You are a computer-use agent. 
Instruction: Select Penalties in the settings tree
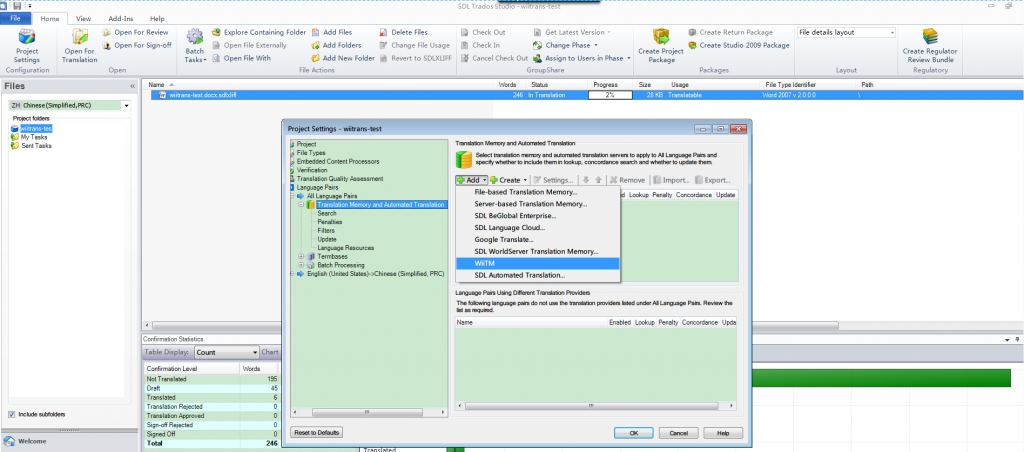coord(330,222)
